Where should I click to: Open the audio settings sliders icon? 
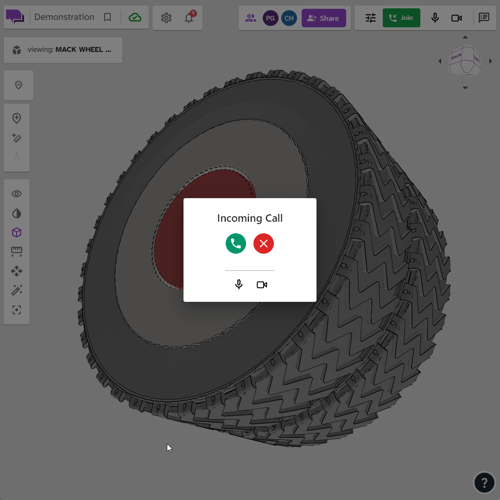[x=370, y=18]
